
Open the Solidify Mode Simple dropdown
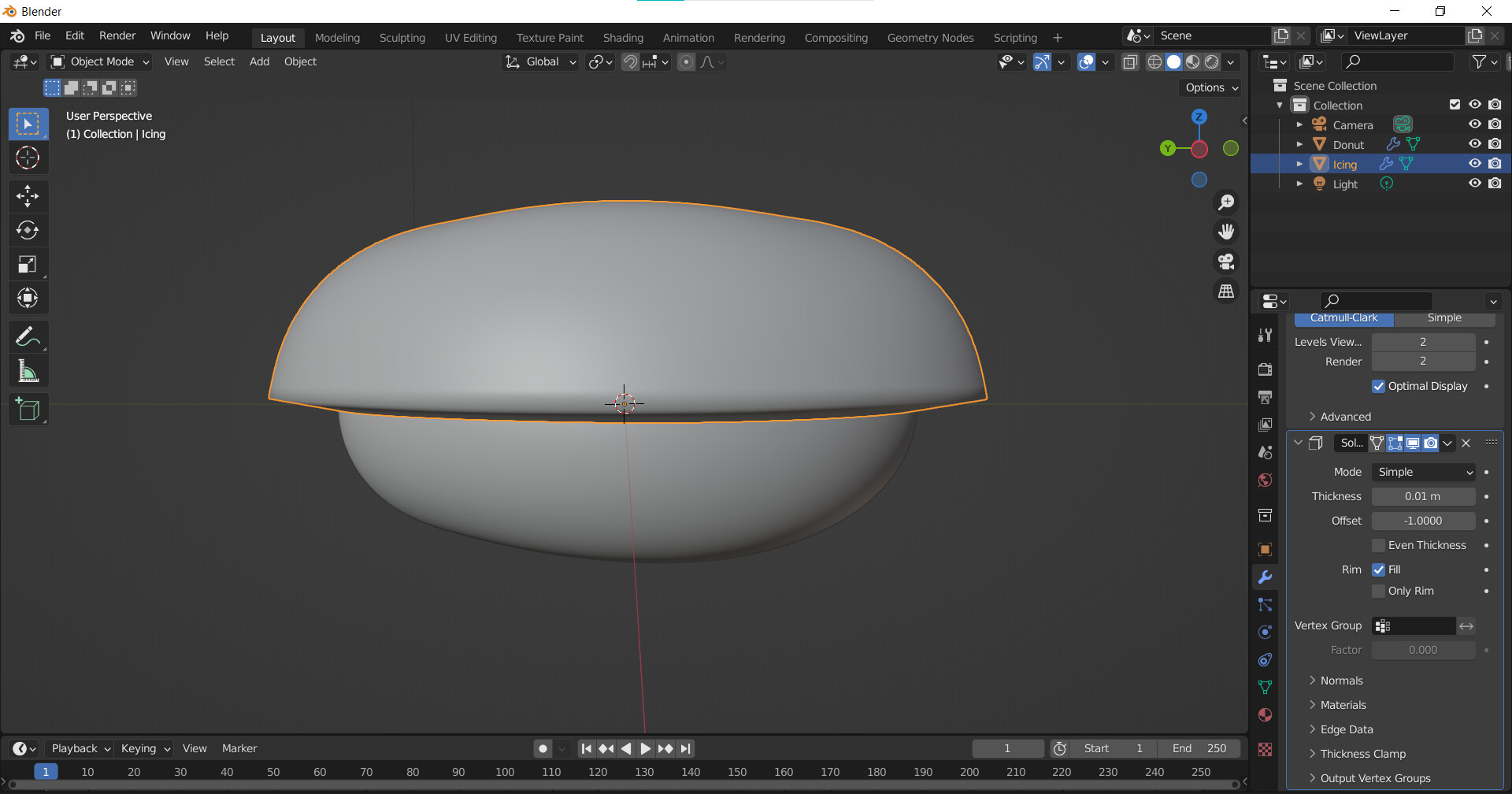(x=1423, y=472)
